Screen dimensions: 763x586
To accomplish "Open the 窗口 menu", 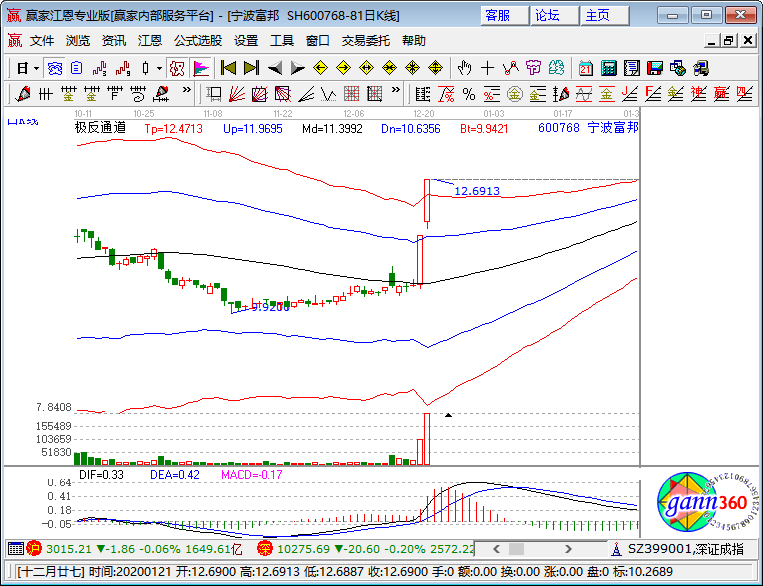I will pyautogui.click(x=318, y=41).
